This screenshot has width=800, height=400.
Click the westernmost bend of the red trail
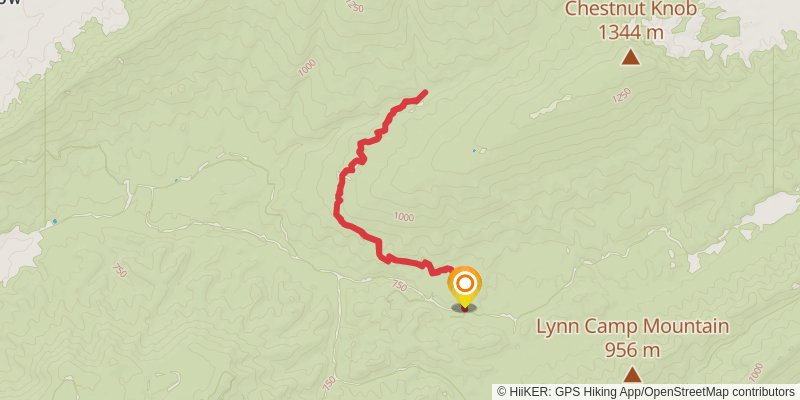point(337,213)
